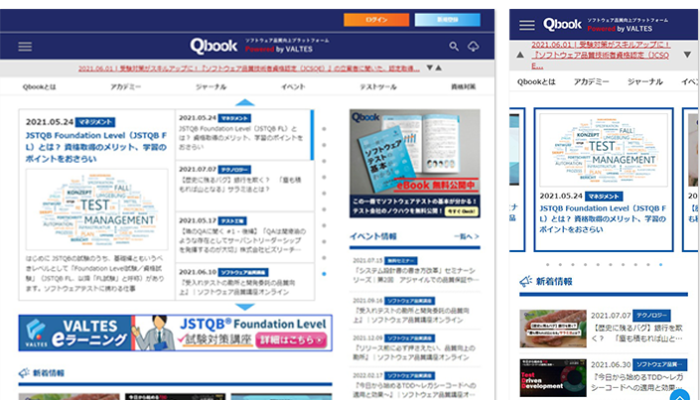The width and height of the screenshot is (700, 400).
Task: Click megaphone icon beside desktop 新着情報 heading
Action: pyautogui.click(x=24, y=373)
